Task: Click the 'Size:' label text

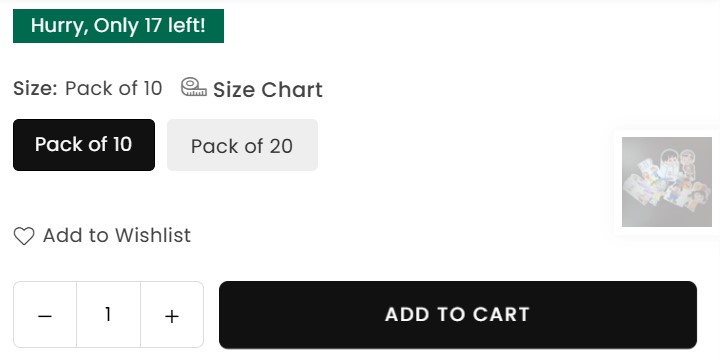Action: pyautogui.click(x=35, y=88)
